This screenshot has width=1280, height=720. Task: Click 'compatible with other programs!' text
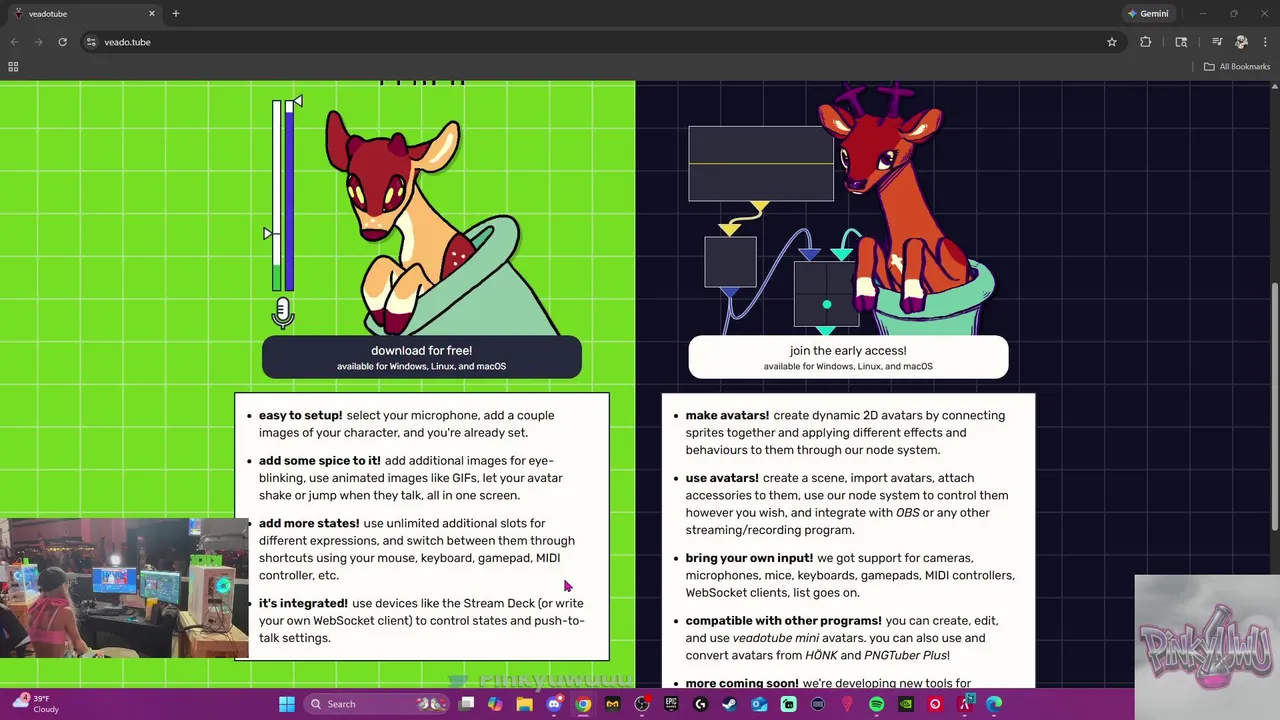pyautogui.click(x=783, y=621)
